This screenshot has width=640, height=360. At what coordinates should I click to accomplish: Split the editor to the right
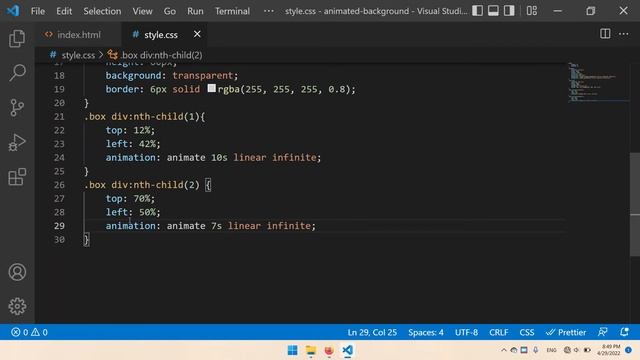(x=605, y=34)
